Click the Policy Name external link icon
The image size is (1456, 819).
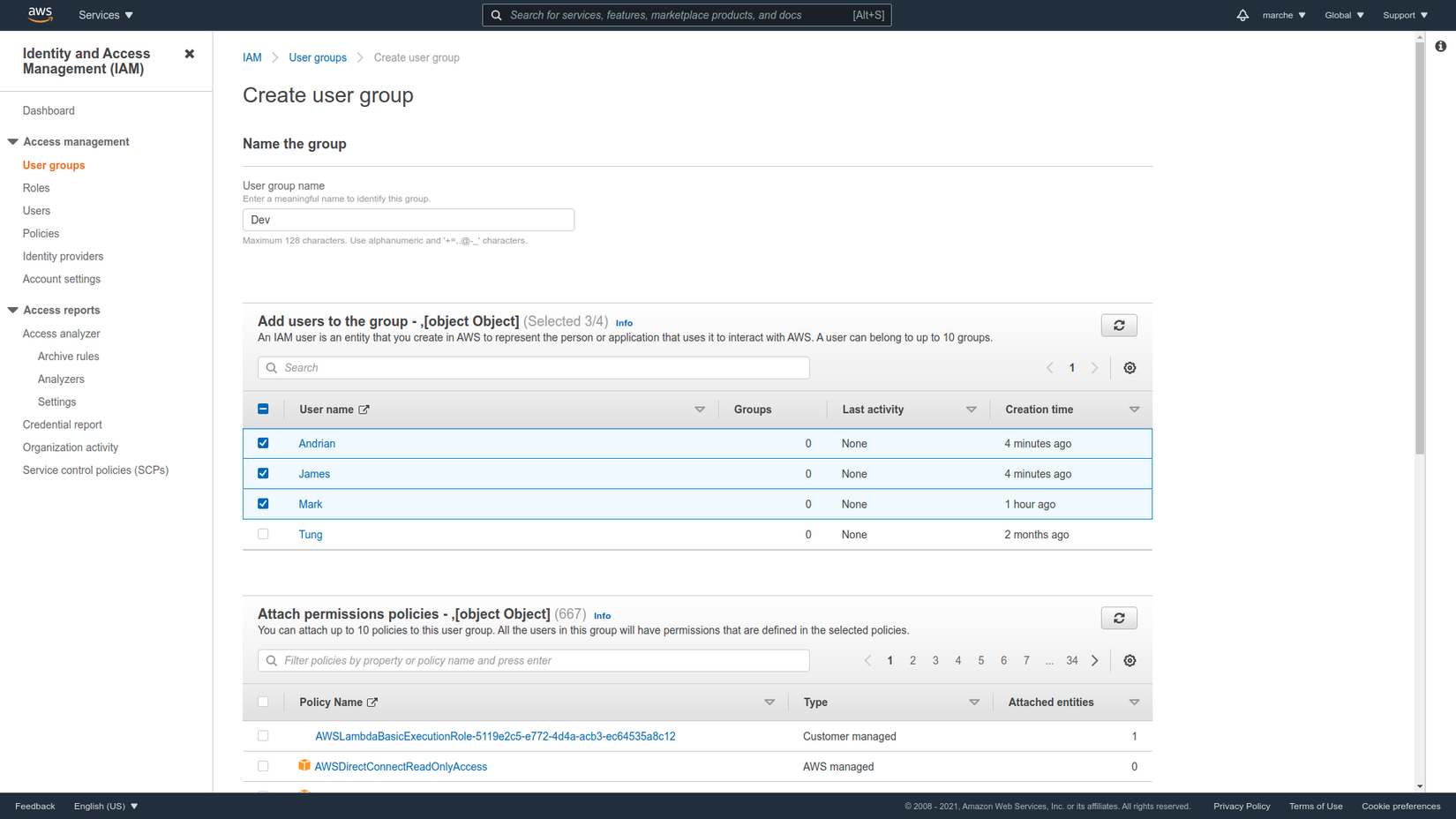coord(372,703)
